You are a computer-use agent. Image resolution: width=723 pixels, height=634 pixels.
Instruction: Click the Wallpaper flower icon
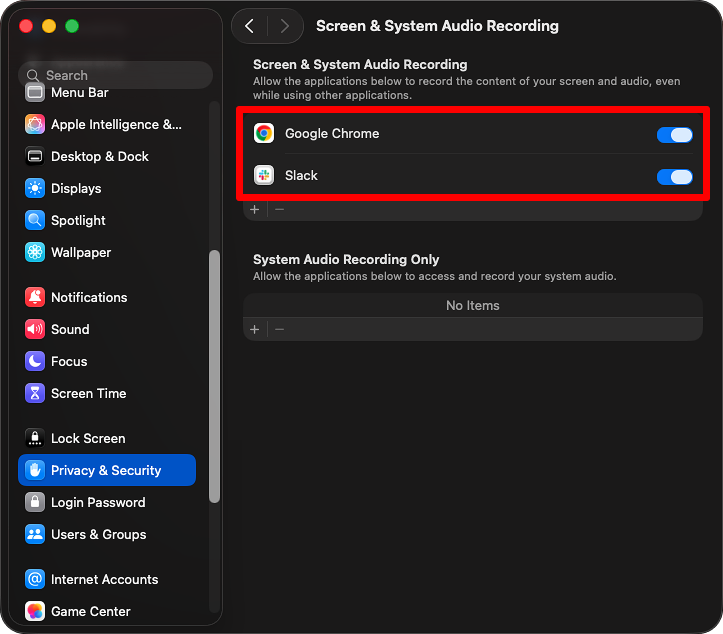tap(35, 252)
